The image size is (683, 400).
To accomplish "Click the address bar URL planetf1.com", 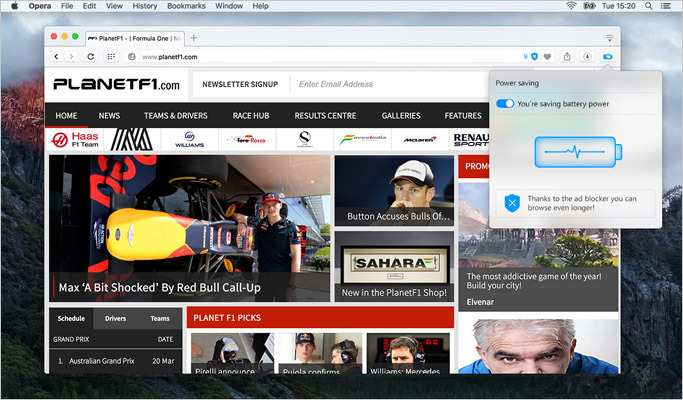I will [x=170, y=57].
